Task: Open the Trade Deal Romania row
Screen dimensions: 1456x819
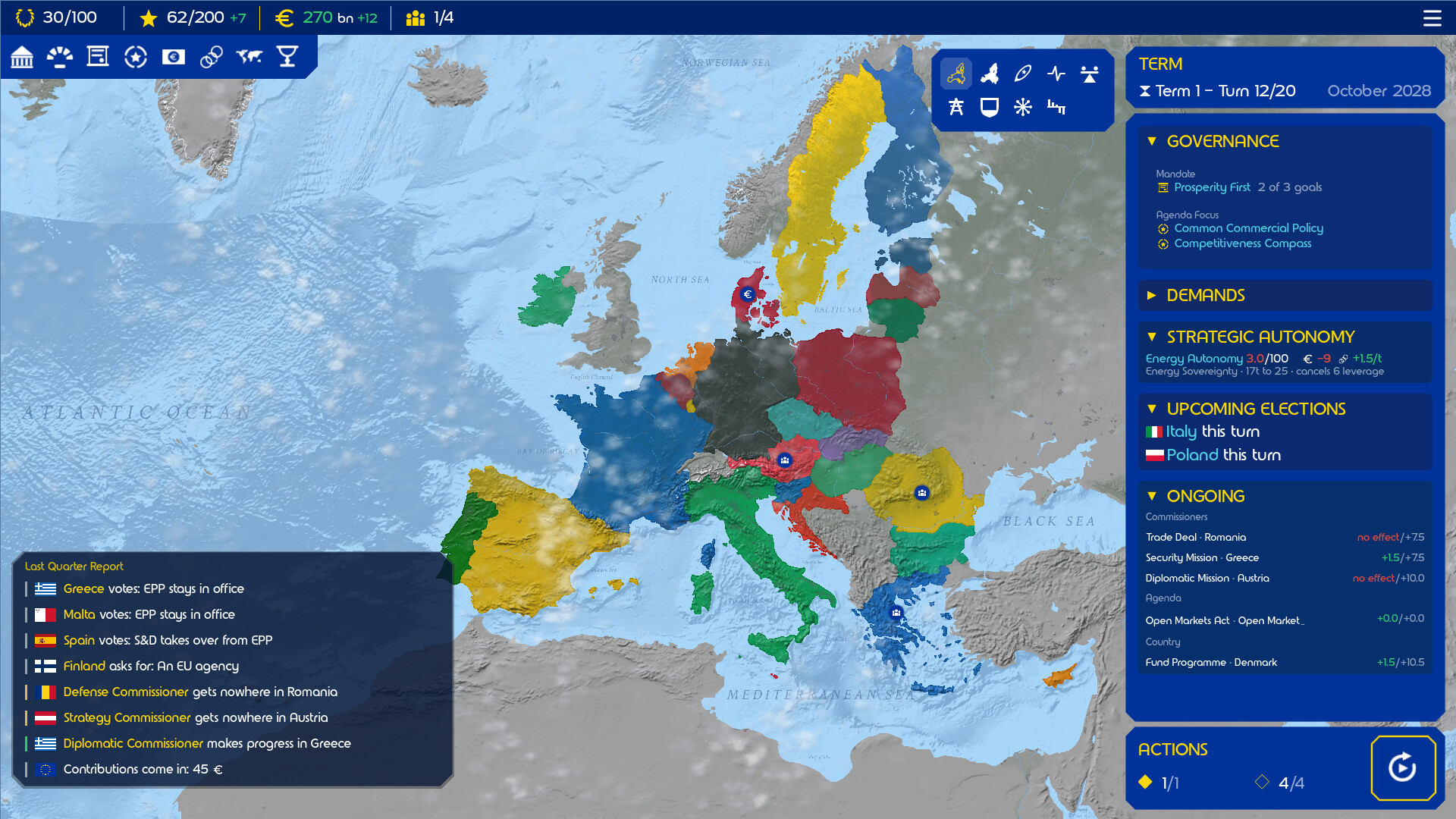Action: pos(1285,537)
